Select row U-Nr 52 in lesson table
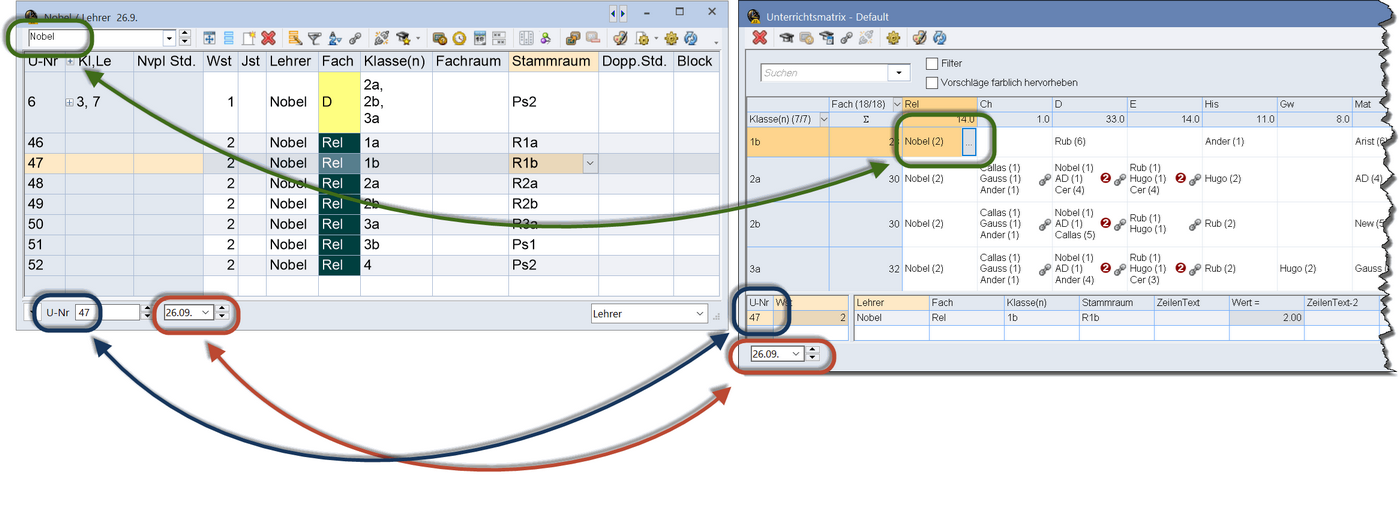Screen dimensions: 1399x531 (371, 265)
